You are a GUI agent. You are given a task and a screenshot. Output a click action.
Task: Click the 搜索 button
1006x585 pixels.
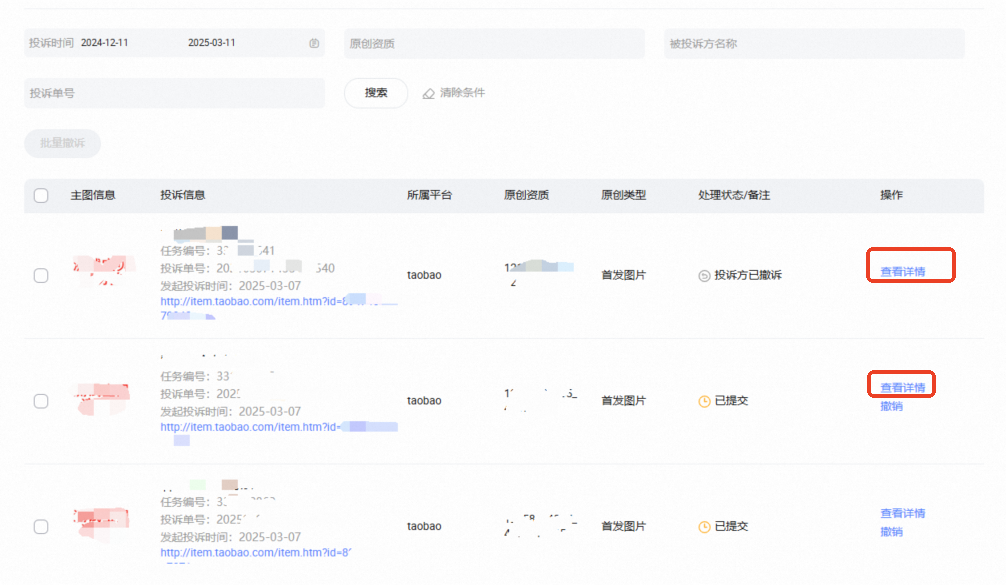click(x=376, y=93)
